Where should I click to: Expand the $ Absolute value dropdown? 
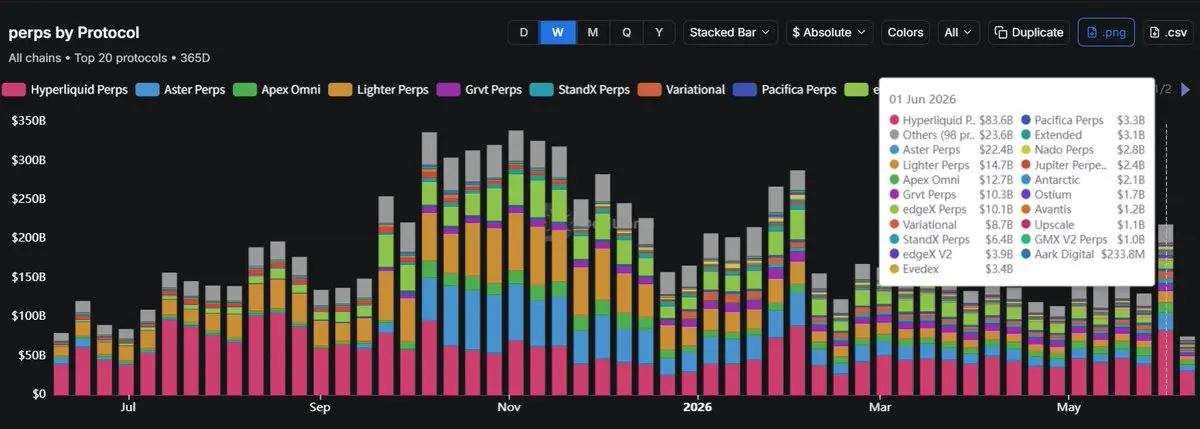(x=830, y=32)
